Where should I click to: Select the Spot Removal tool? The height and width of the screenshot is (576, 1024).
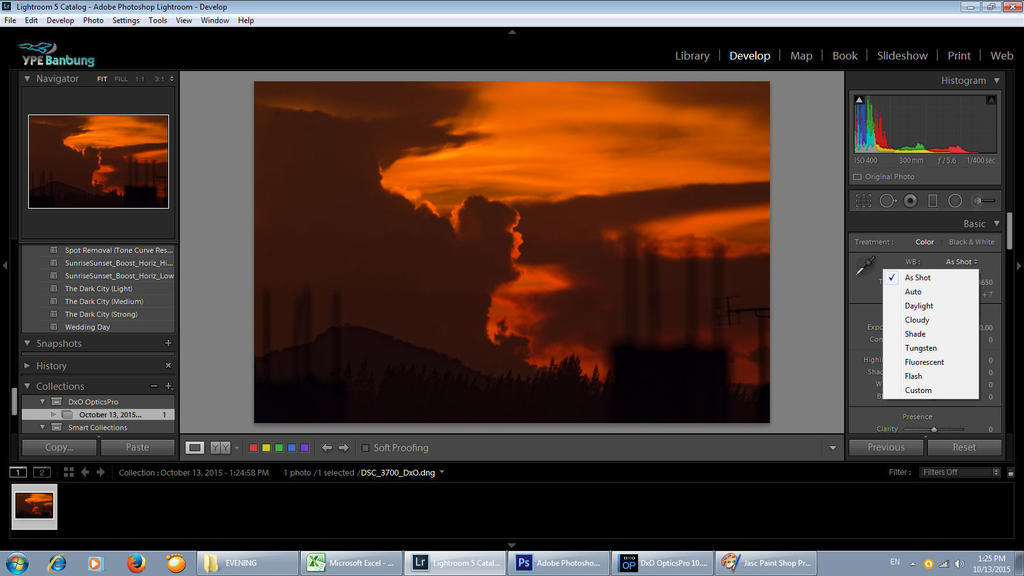[887, 201]
